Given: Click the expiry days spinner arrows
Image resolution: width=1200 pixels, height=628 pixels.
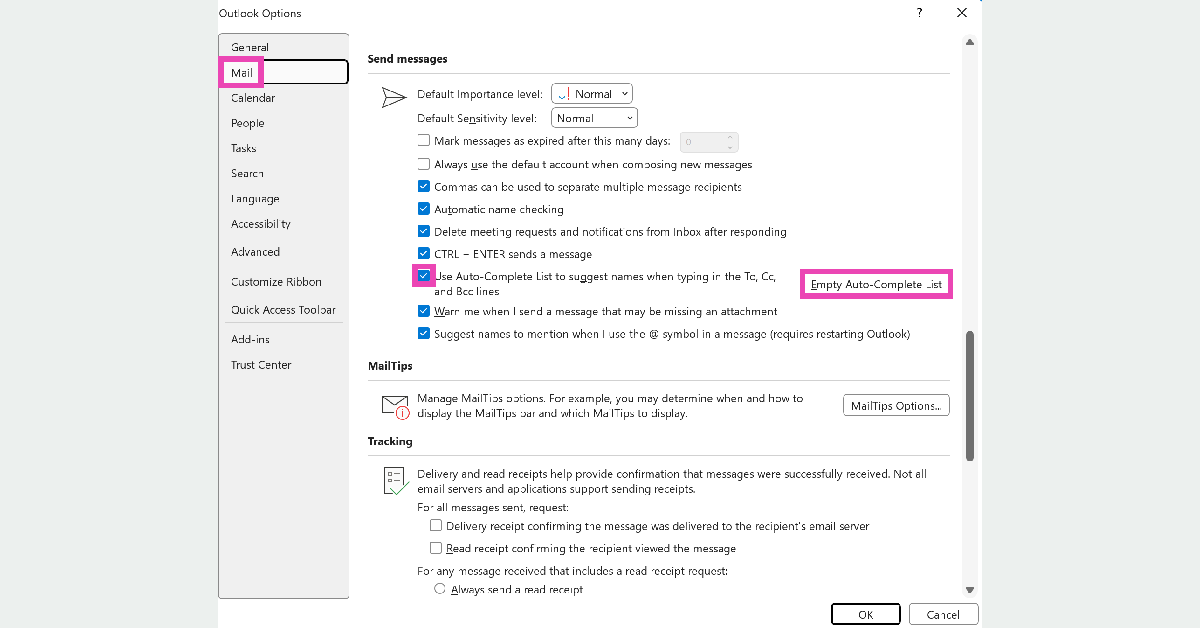Looking at the screenshot, I should [x=731, y=142].
